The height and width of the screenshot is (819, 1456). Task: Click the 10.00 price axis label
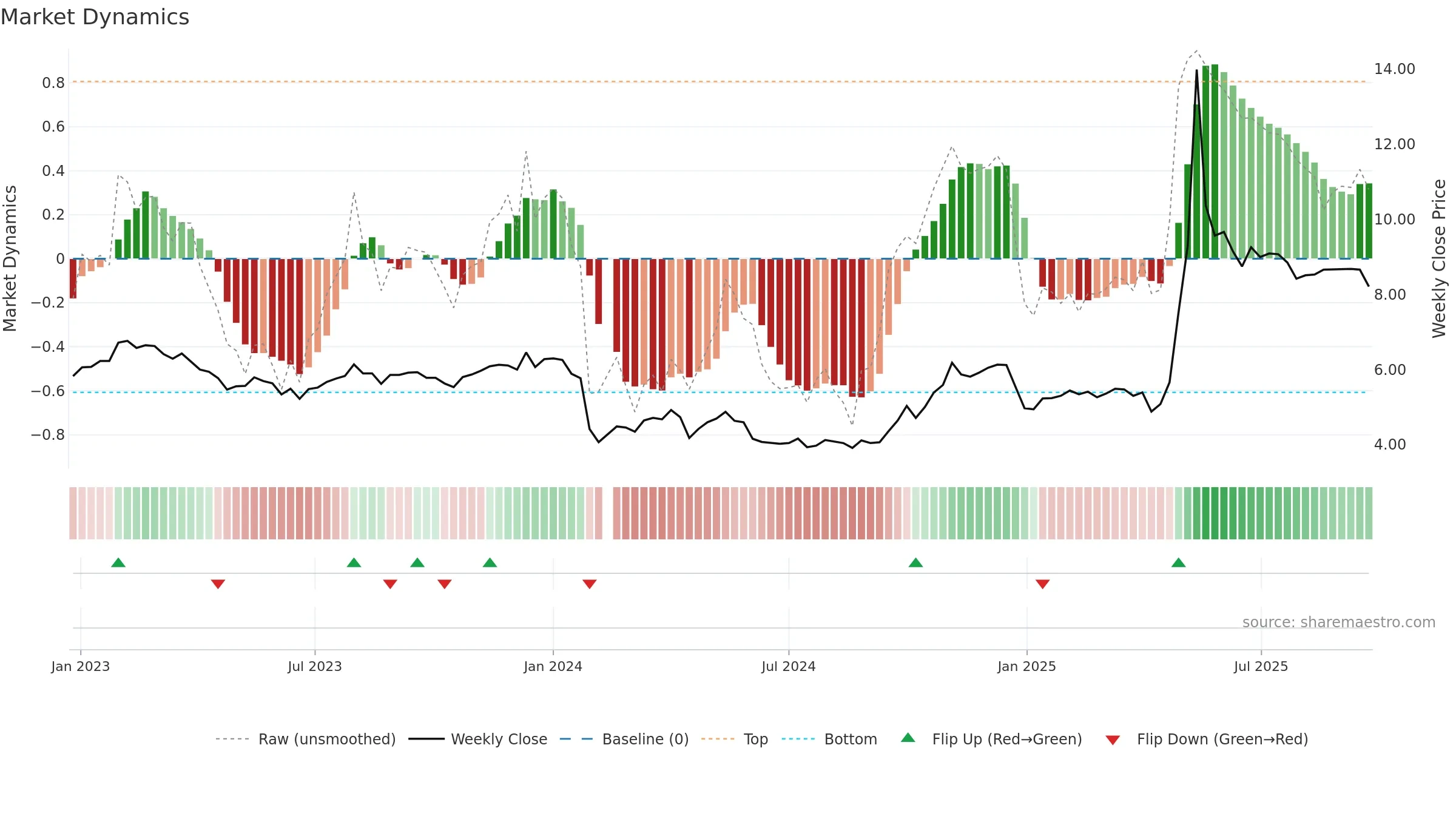[x=1394, y=220]
